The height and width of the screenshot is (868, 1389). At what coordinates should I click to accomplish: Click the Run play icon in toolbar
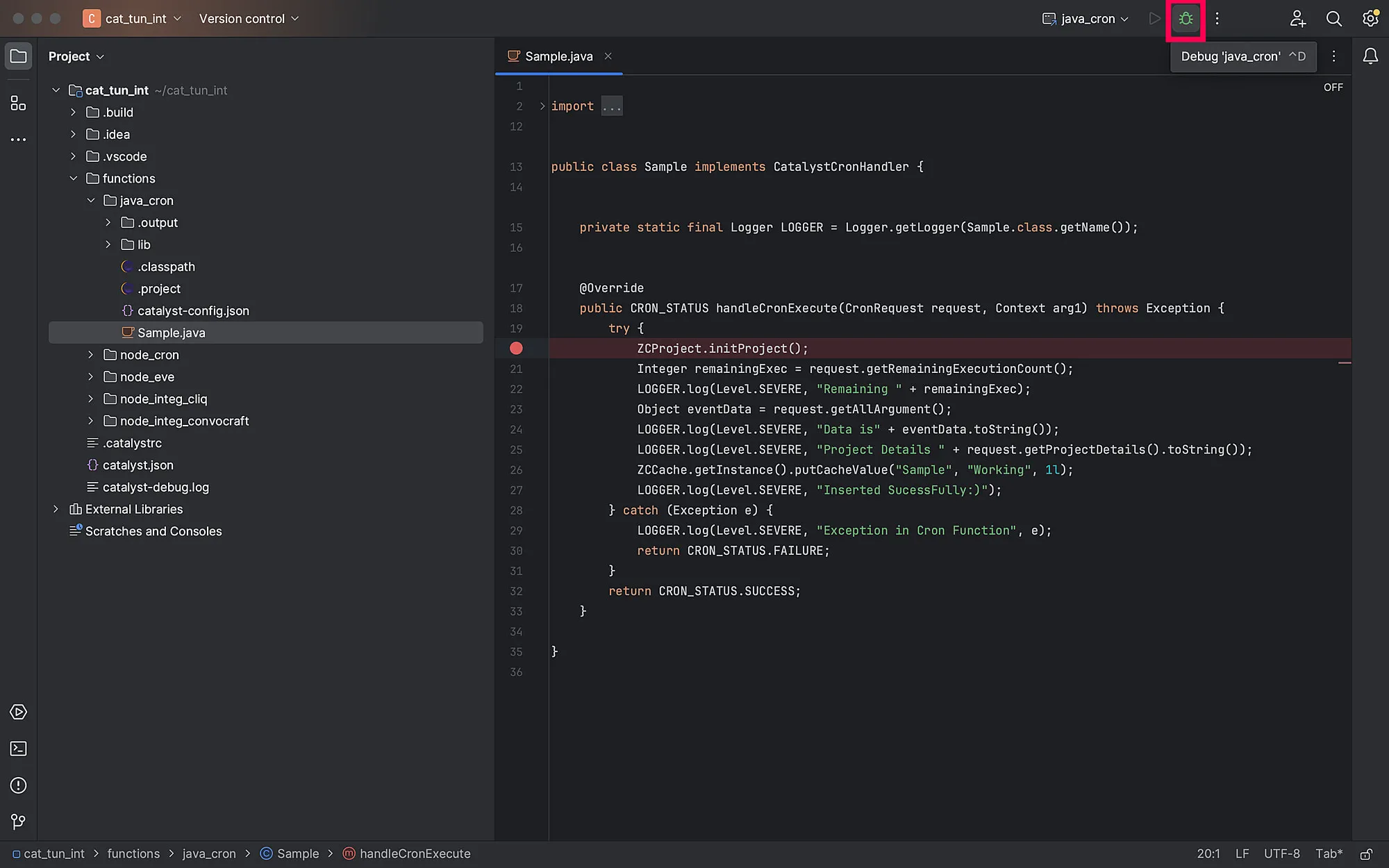tap(1154, 19)
